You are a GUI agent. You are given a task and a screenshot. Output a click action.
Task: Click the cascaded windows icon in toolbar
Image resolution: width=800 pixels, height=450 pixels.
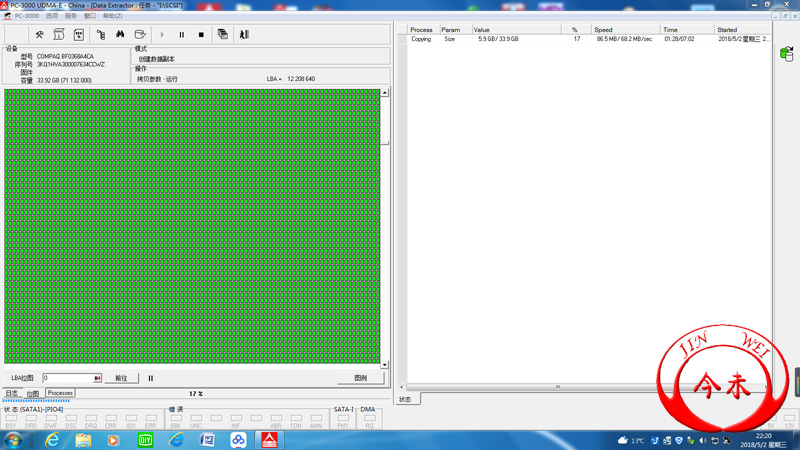tap(222, 34)
